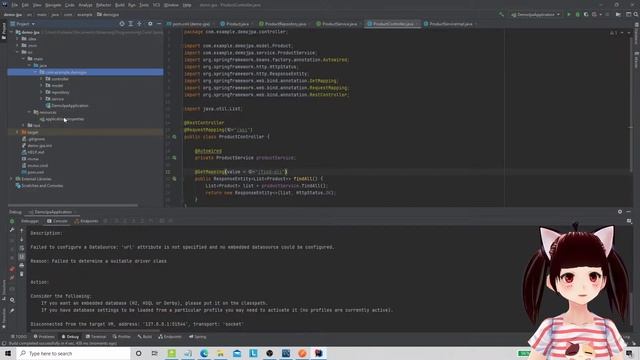Click the Spring bean gutter icon beside class ProductController

click(x=174, y=137)
